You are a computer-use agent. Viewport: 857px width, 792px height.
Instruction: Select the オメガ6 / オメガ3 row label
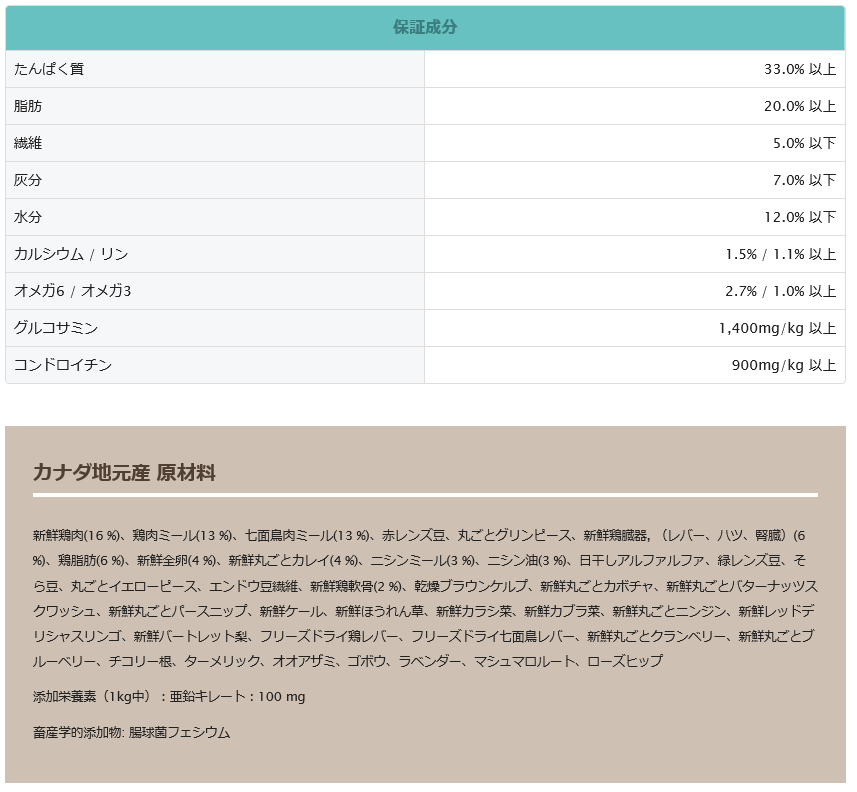click(73, 291)
